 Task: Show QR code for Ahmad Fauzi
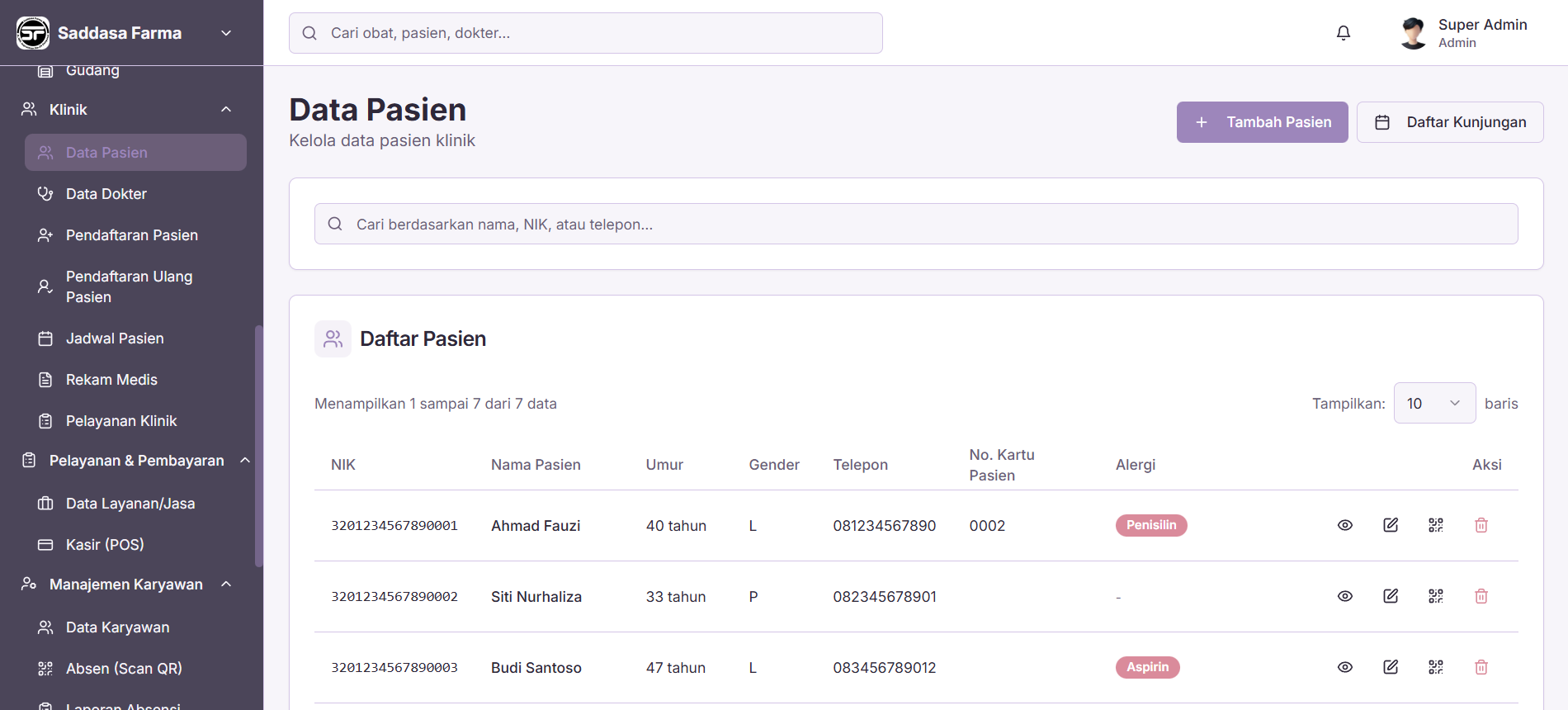(x=1436, y=525)
